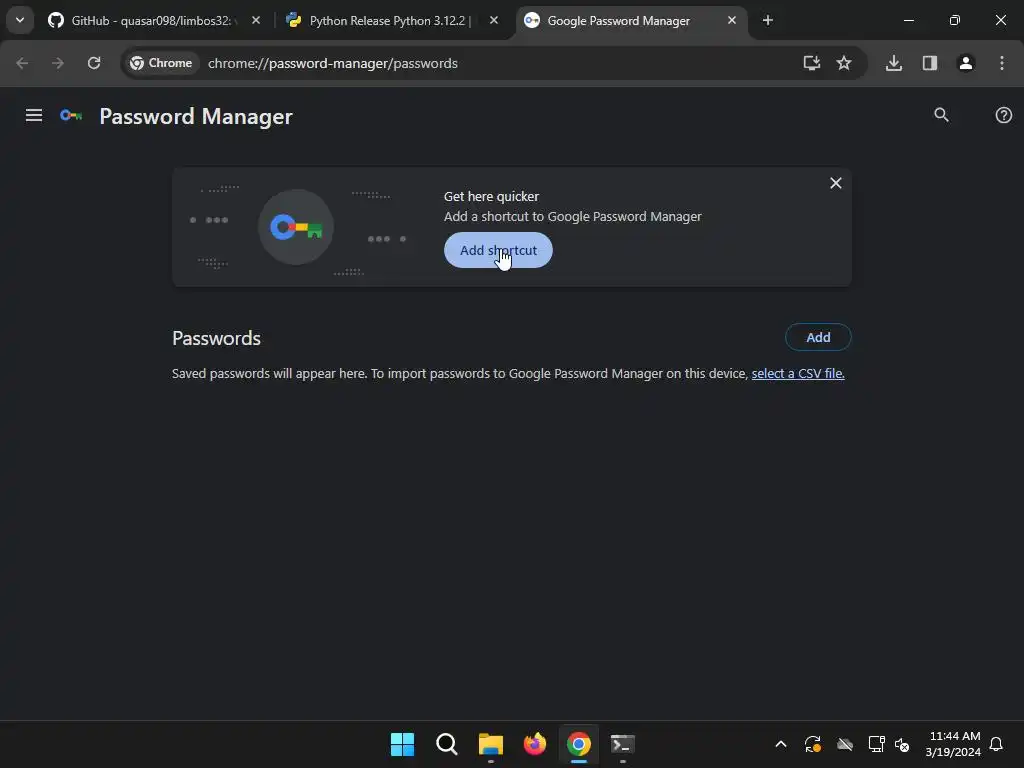
Task: Open the Password Manager hamburger menu
Action: point(34,116)
